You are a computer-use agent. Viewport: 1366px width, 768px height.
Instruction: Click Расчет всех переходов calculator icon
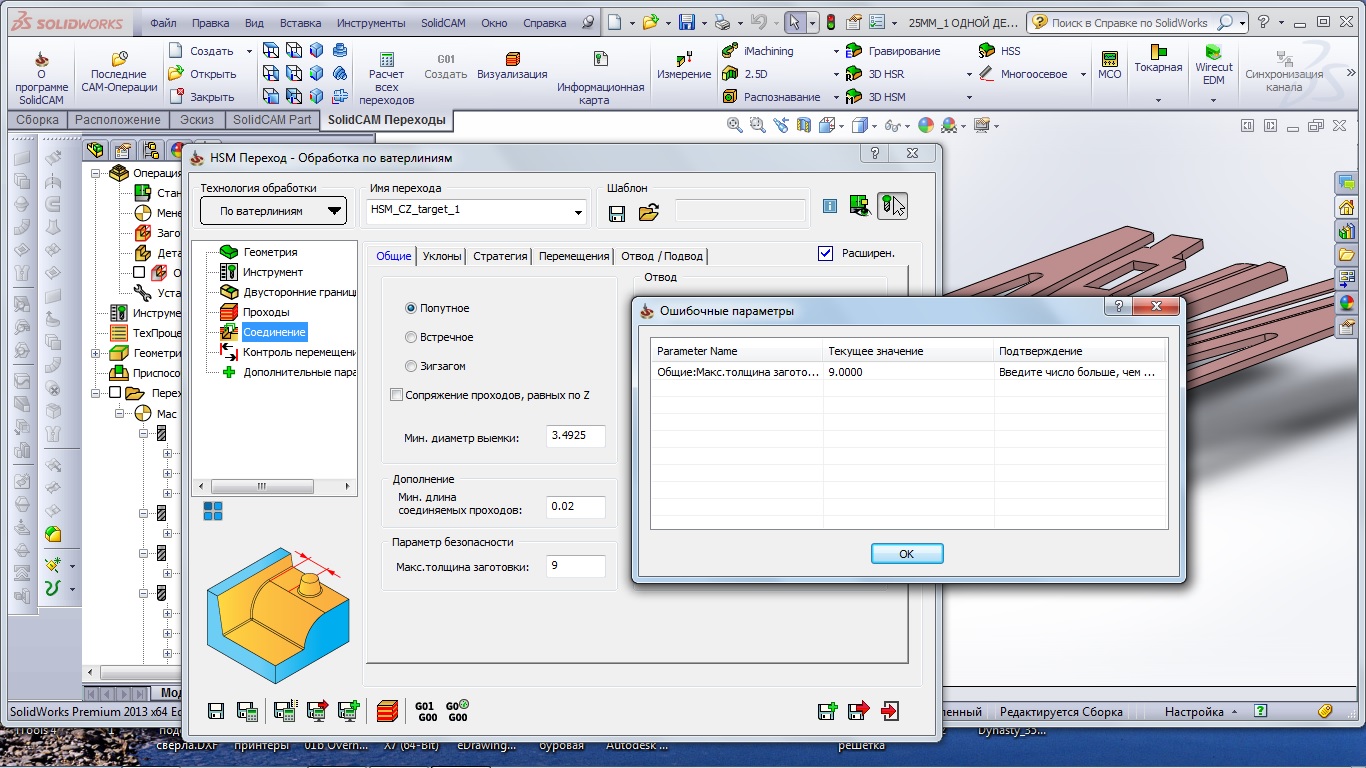pyautogui.click(x=386, y=60)
